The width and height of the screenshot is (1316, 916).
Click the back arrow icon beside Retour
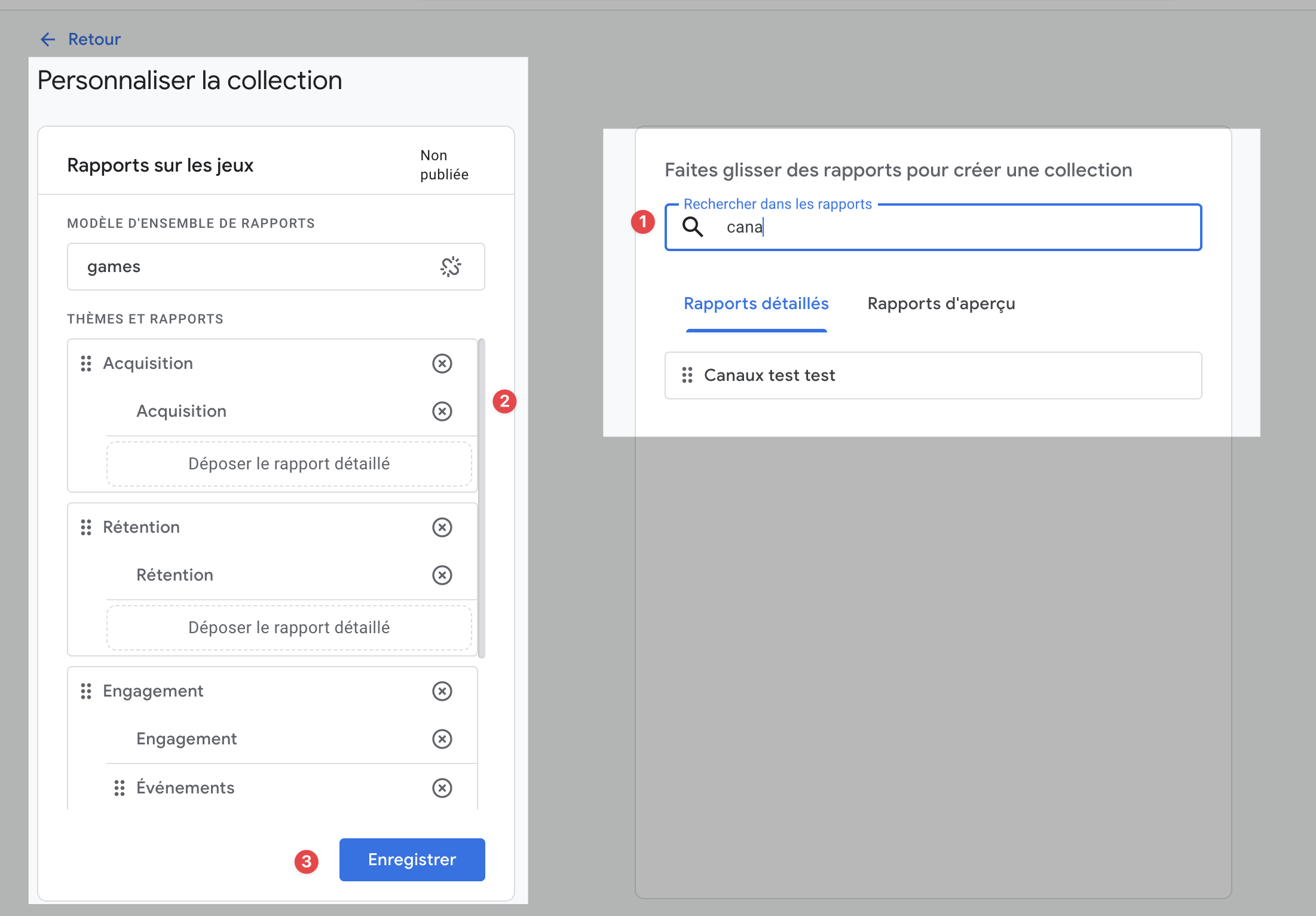(47, 39)
